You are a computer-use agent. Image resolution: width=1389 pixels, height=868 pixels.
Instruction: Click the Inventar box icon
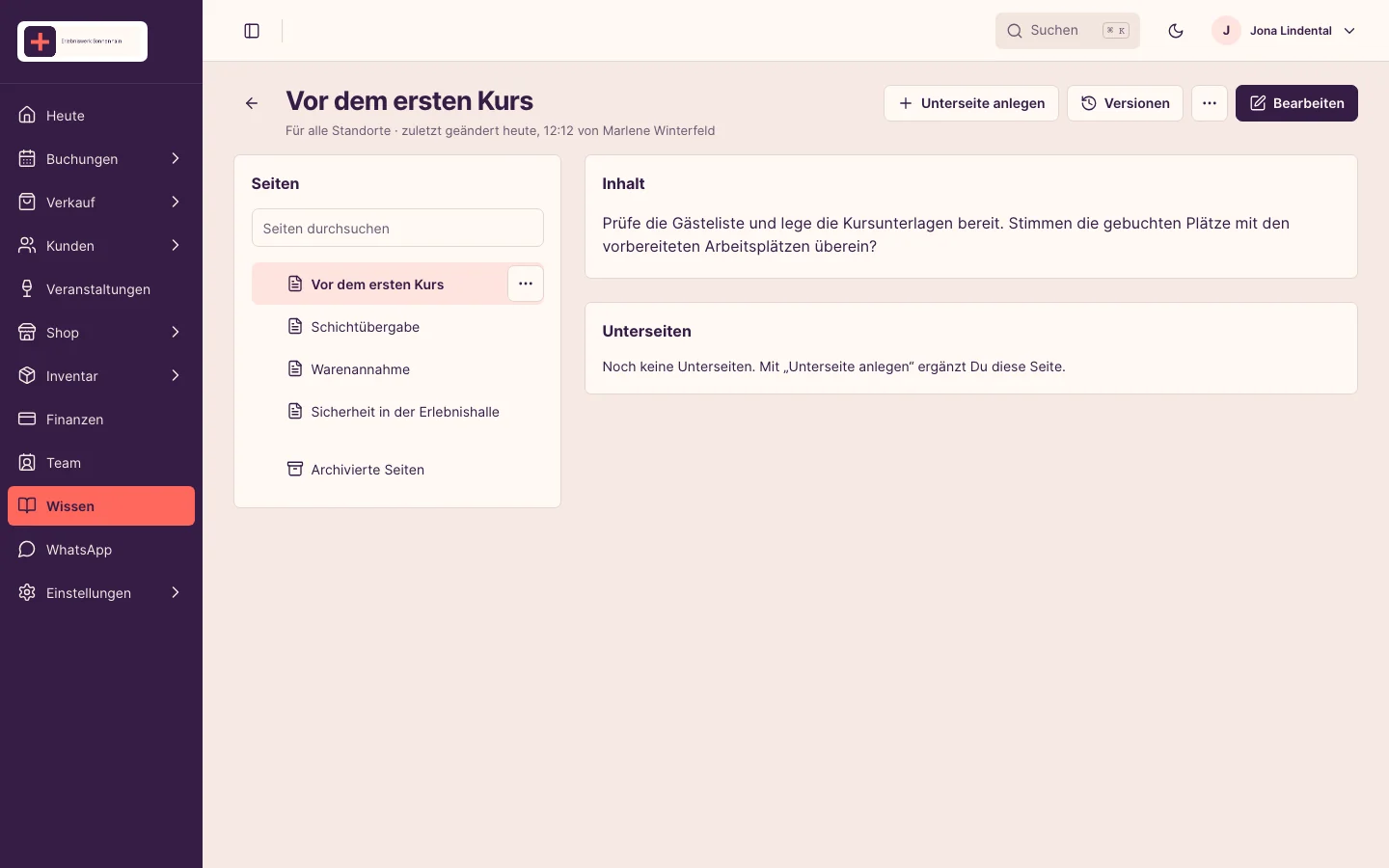[x=27, y=375]
